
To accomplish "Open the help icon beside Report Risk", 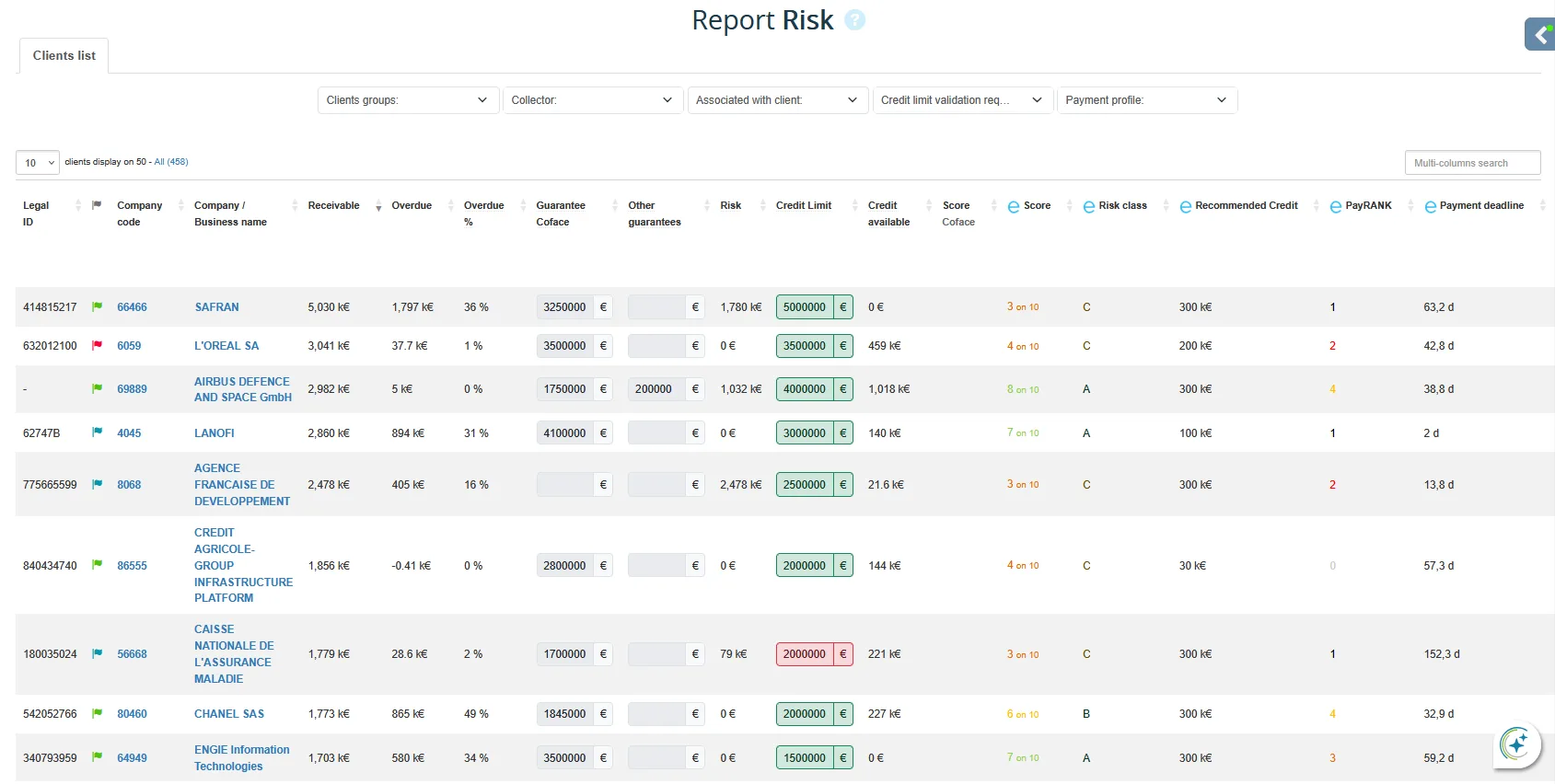I will (855, 19).
